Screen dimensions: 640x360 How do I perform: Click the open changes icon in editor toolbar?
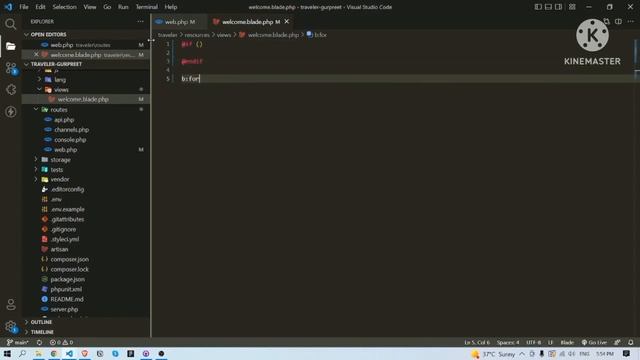607,22
